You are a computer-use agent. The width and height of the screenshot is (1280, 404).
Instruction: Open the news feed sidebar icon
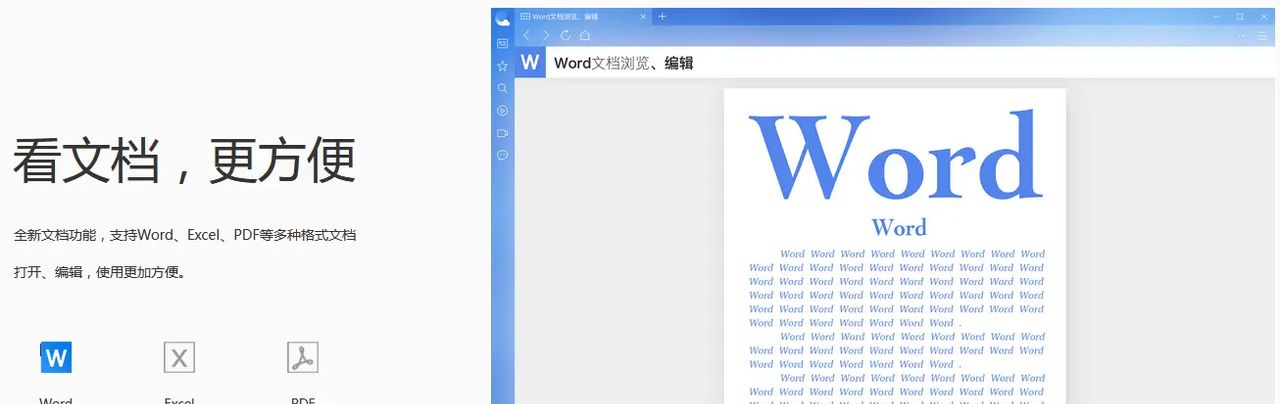coord(503,43)
